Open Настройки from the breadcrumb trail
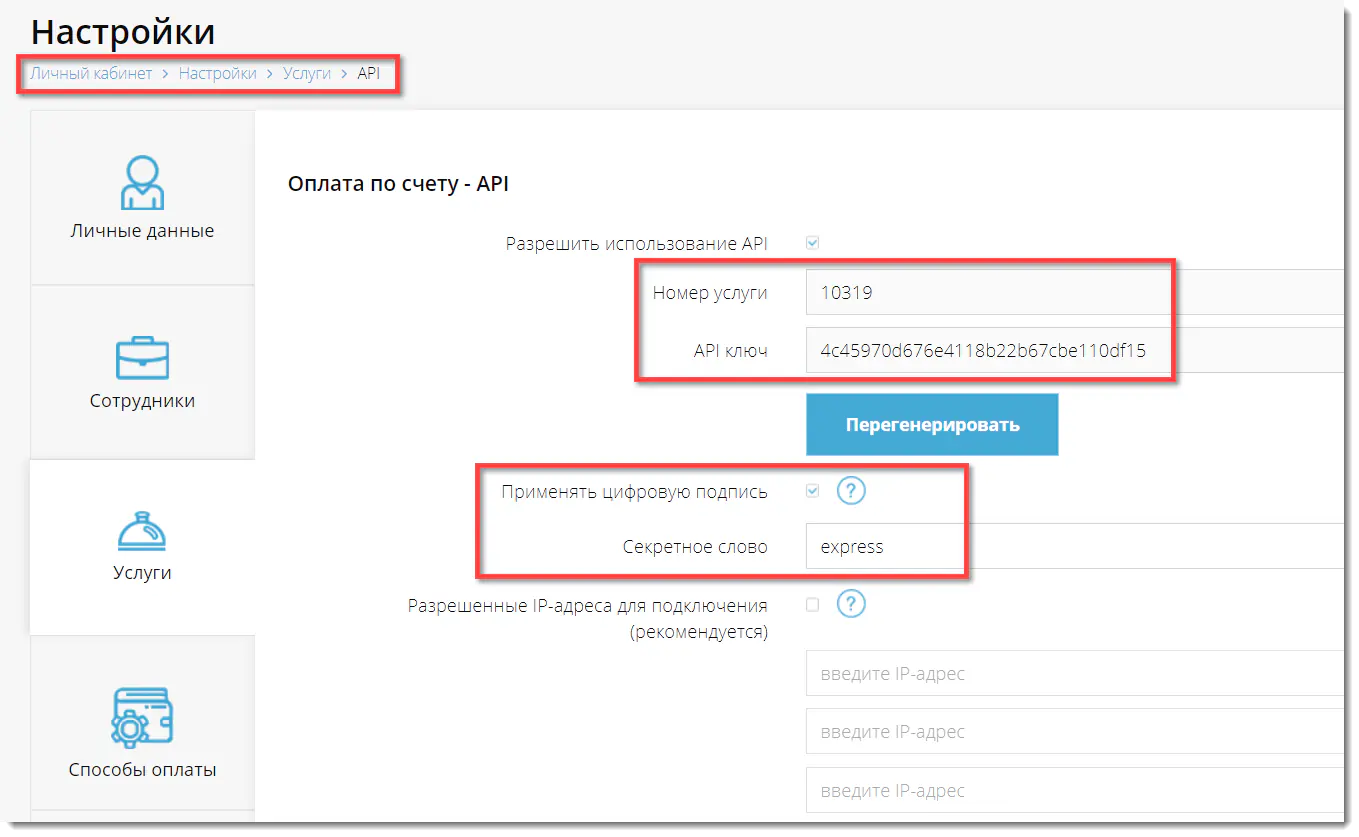This screenshot has height=837, width=1359. 218,73
